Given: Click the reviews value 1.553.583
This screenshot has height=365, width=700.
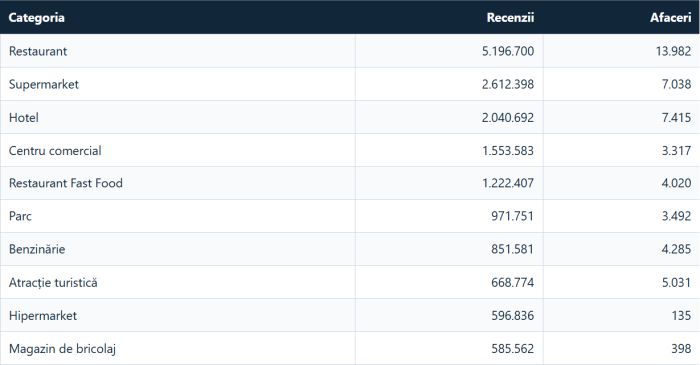Looking at the screenshot, I should 508,150.
